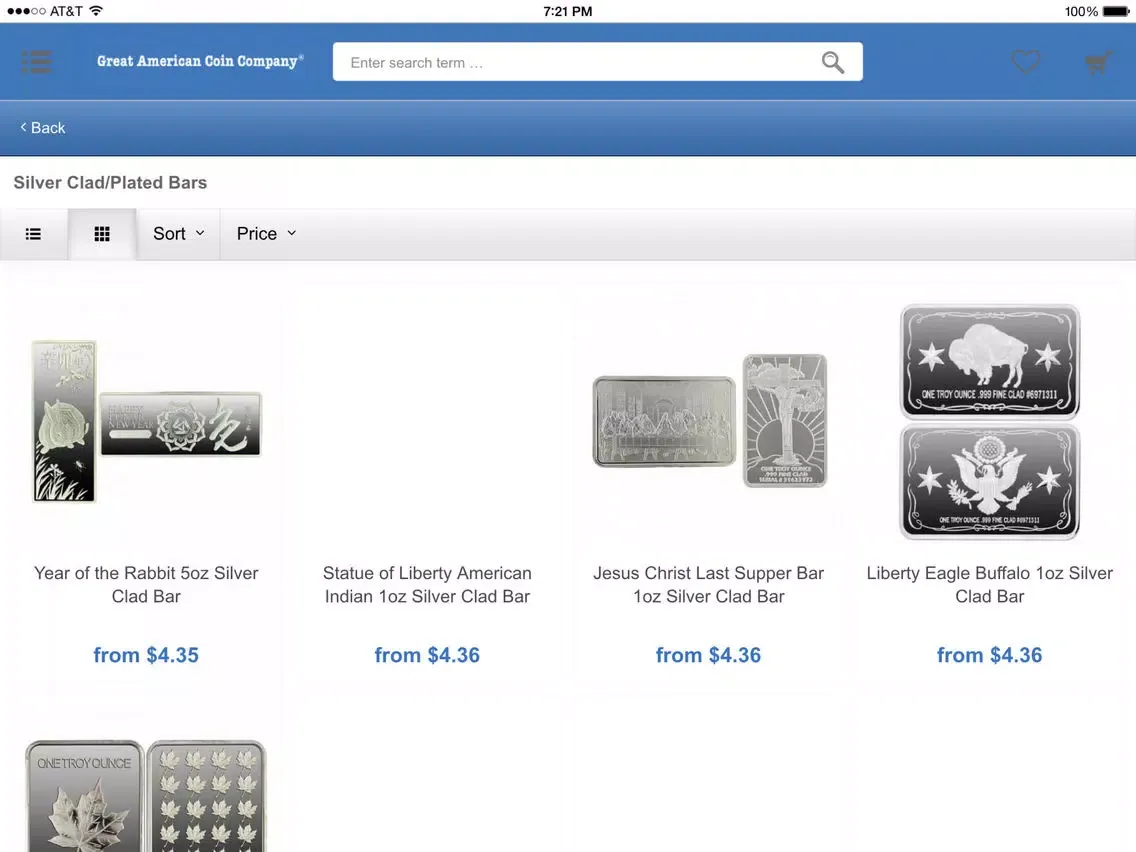
Task: Select Year of the Rabbit 5oz title
Action: coord(146,585)
